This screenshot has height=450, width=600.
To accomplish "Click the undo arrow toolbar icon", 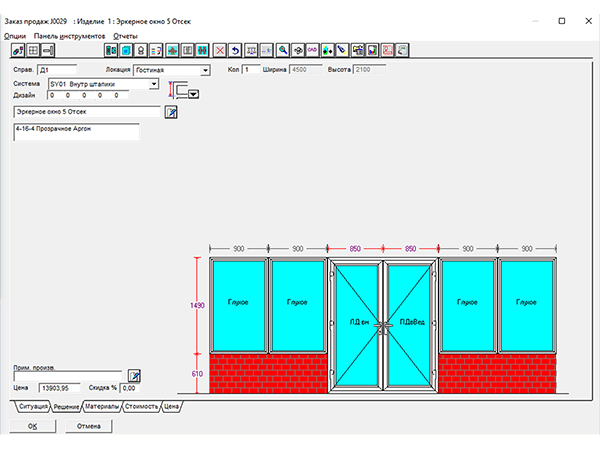I will (x=235, y=49).
